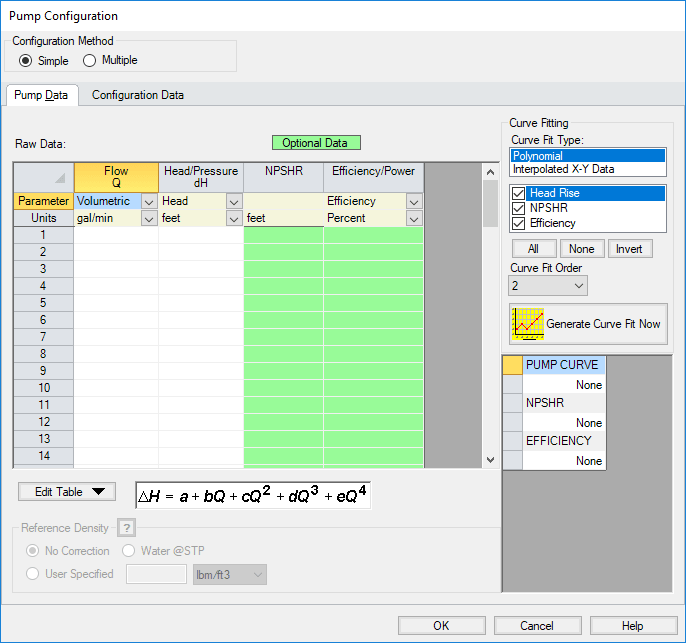686x643 pixels.
Task: Open the Edit Table dropdown menu
Action: point(67,492)
